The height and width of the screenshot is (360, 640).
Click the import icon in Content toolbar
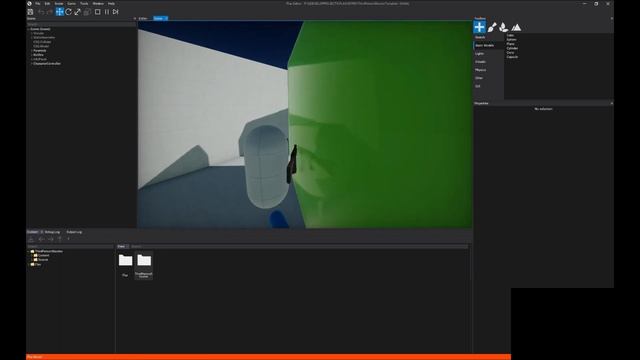[x=31, y=239]
